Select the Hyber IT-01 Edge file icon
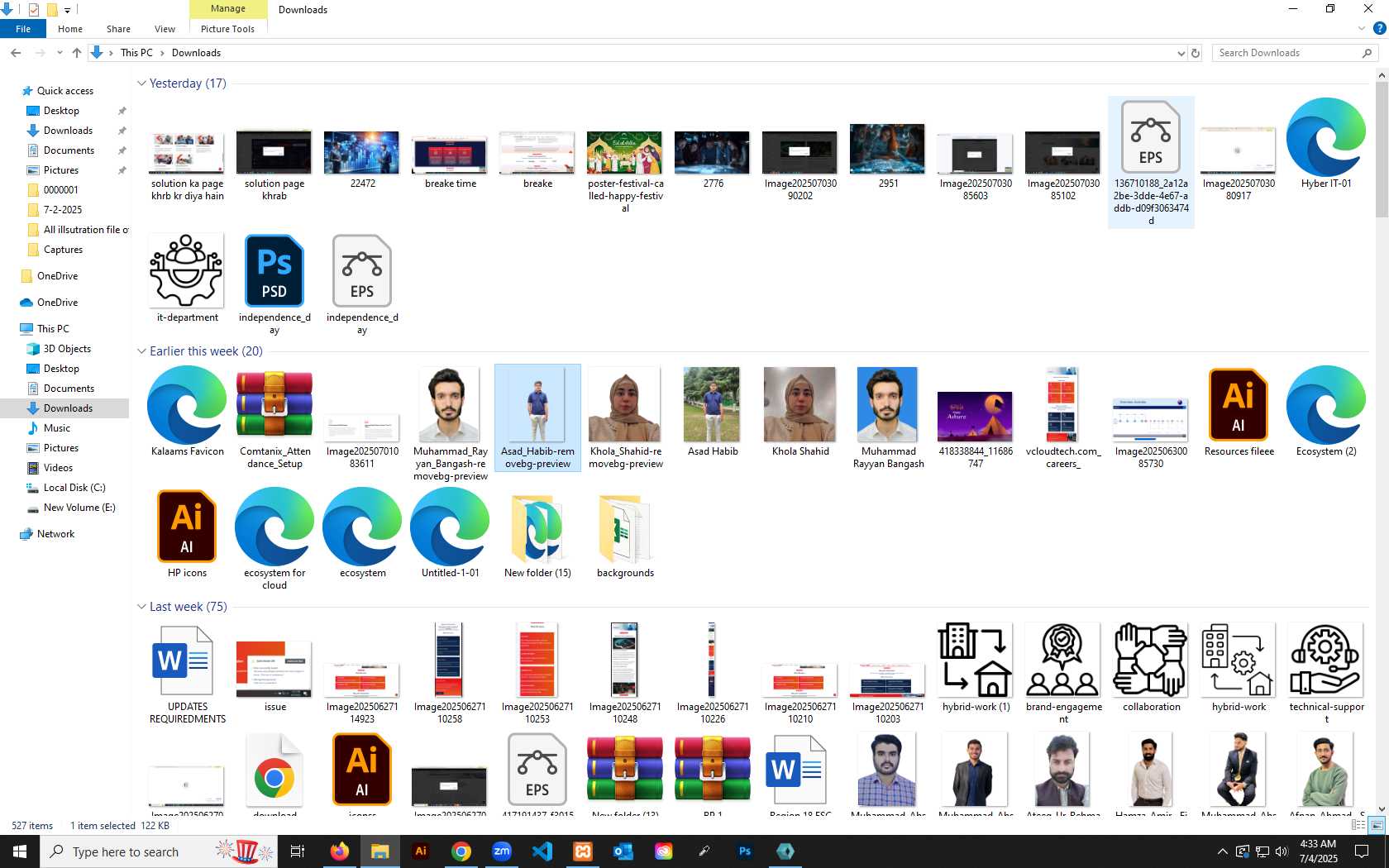Viewport: 1389px width, 868px height. tap(1326, 136)
